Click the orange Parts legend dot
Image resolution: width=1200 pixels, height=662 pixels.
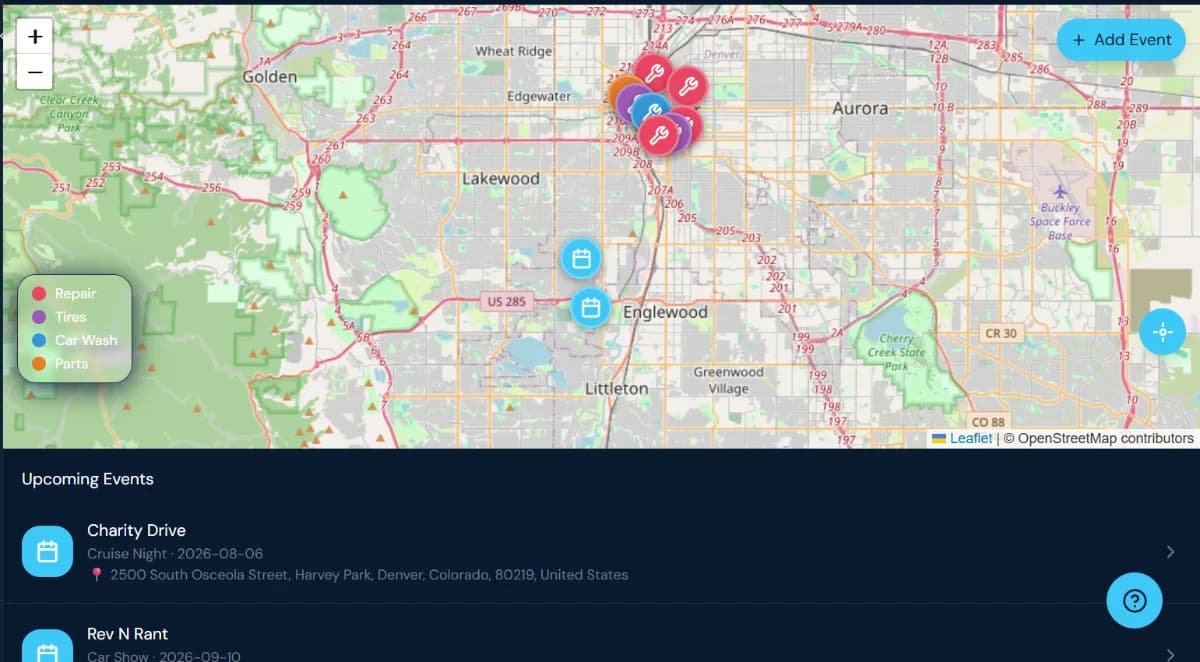pyautogui.click(x=39, y=363)
